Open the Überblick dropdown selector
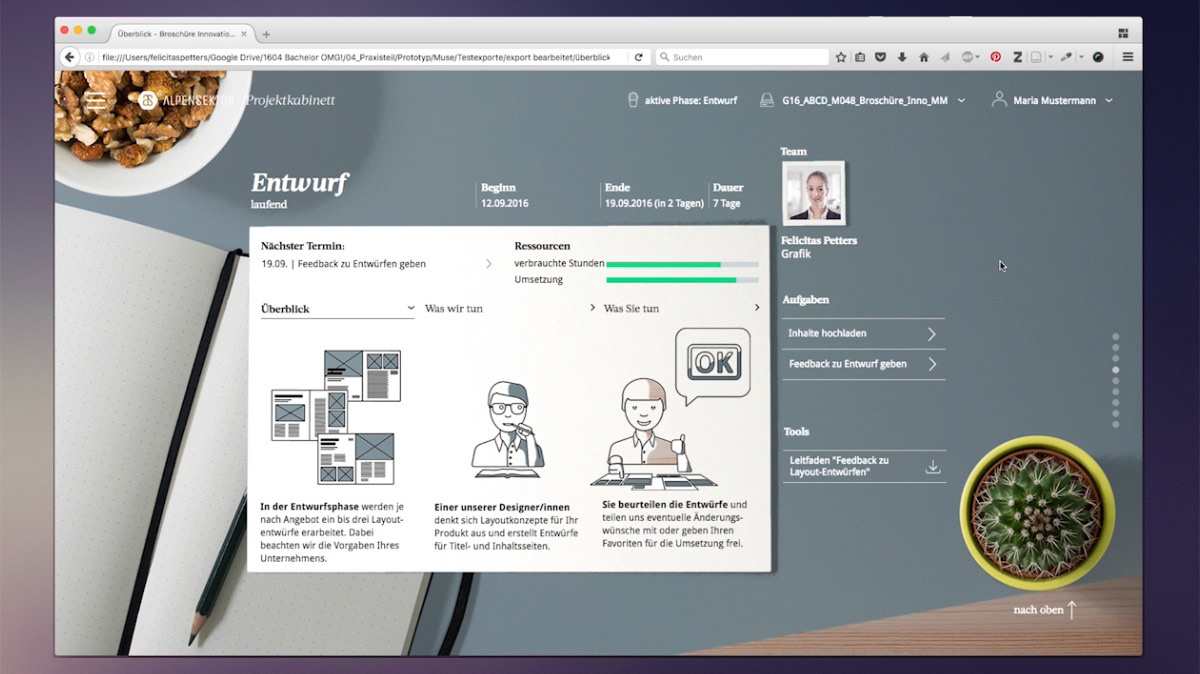This screenshot has height=674, width=1200. (x=338, y=308)
